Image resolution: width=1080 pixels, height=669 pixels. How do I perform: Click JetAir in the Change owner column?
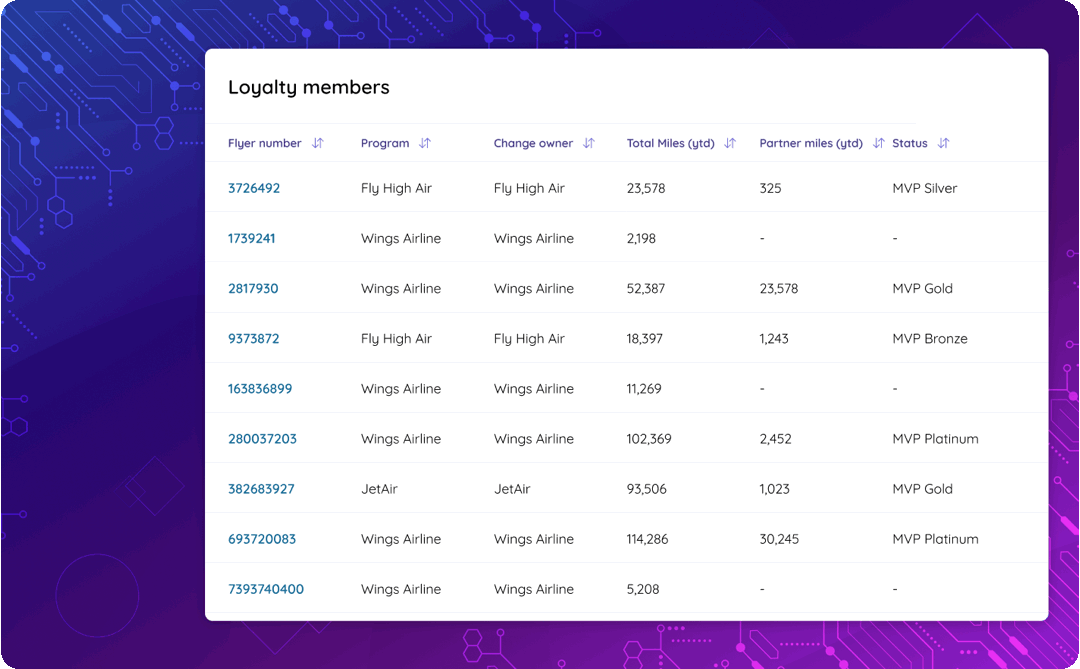tap(512, 489)
